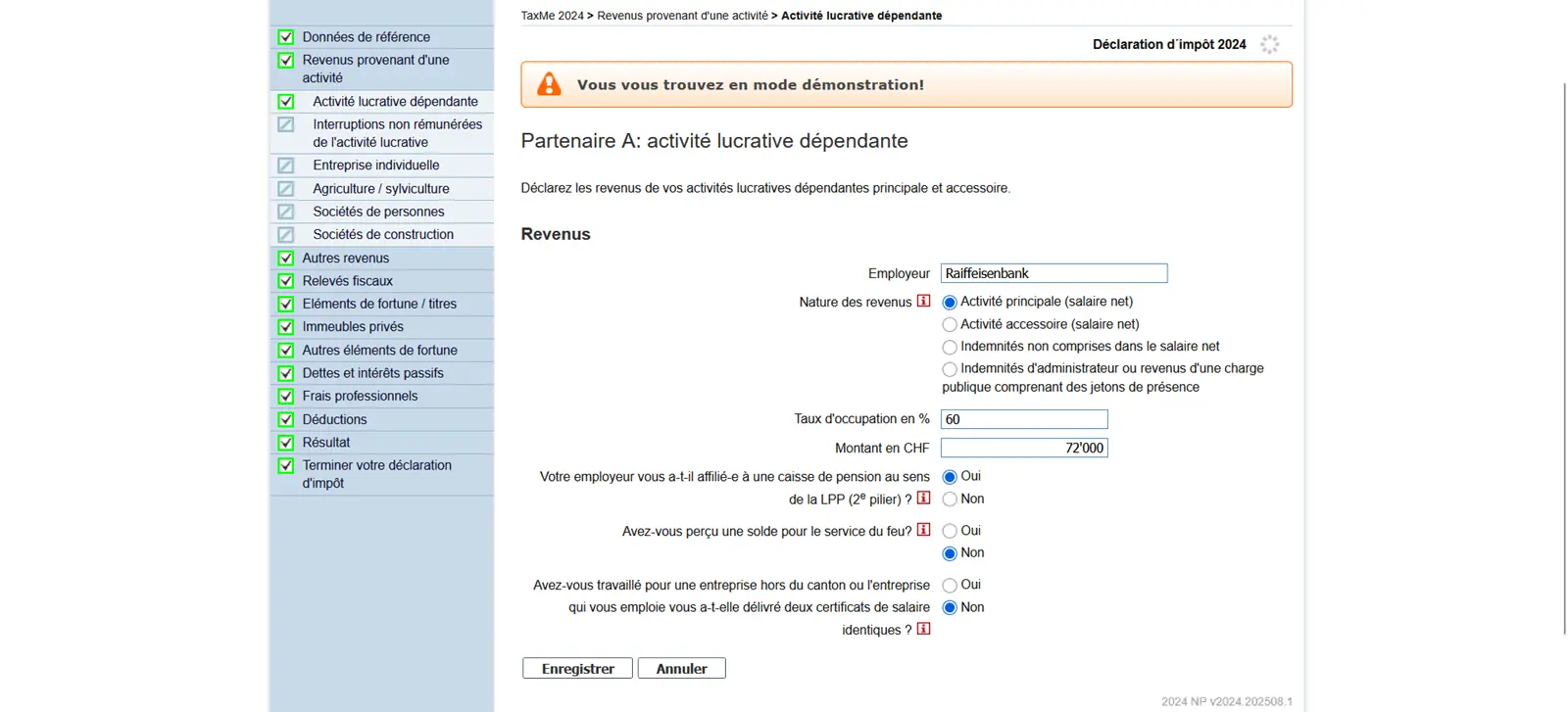Go to Entreprise individuelle subsection
This screenshot has width=1568, height=712.
[x=376, y=166]
